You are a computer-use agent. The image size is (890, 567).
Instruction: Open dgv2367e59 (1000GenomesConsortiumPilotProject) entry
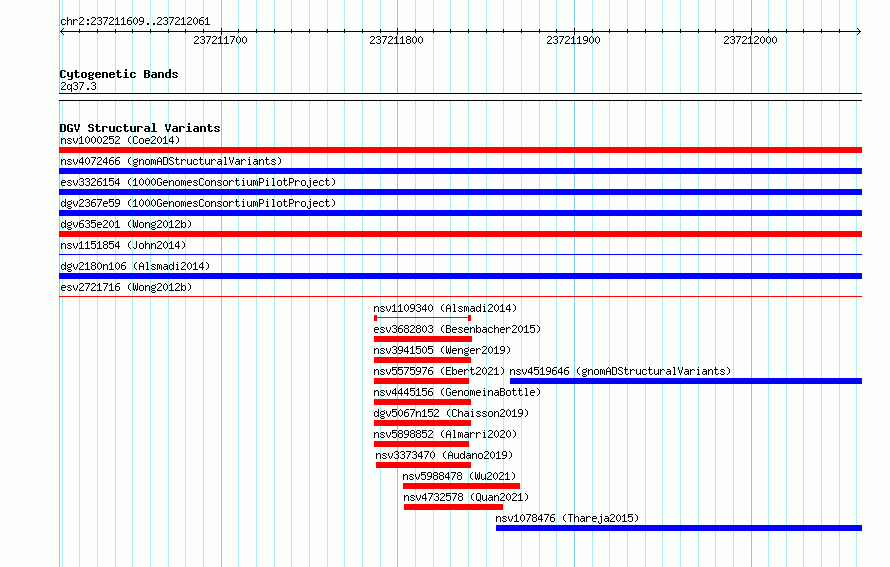[x=198, y=203]
